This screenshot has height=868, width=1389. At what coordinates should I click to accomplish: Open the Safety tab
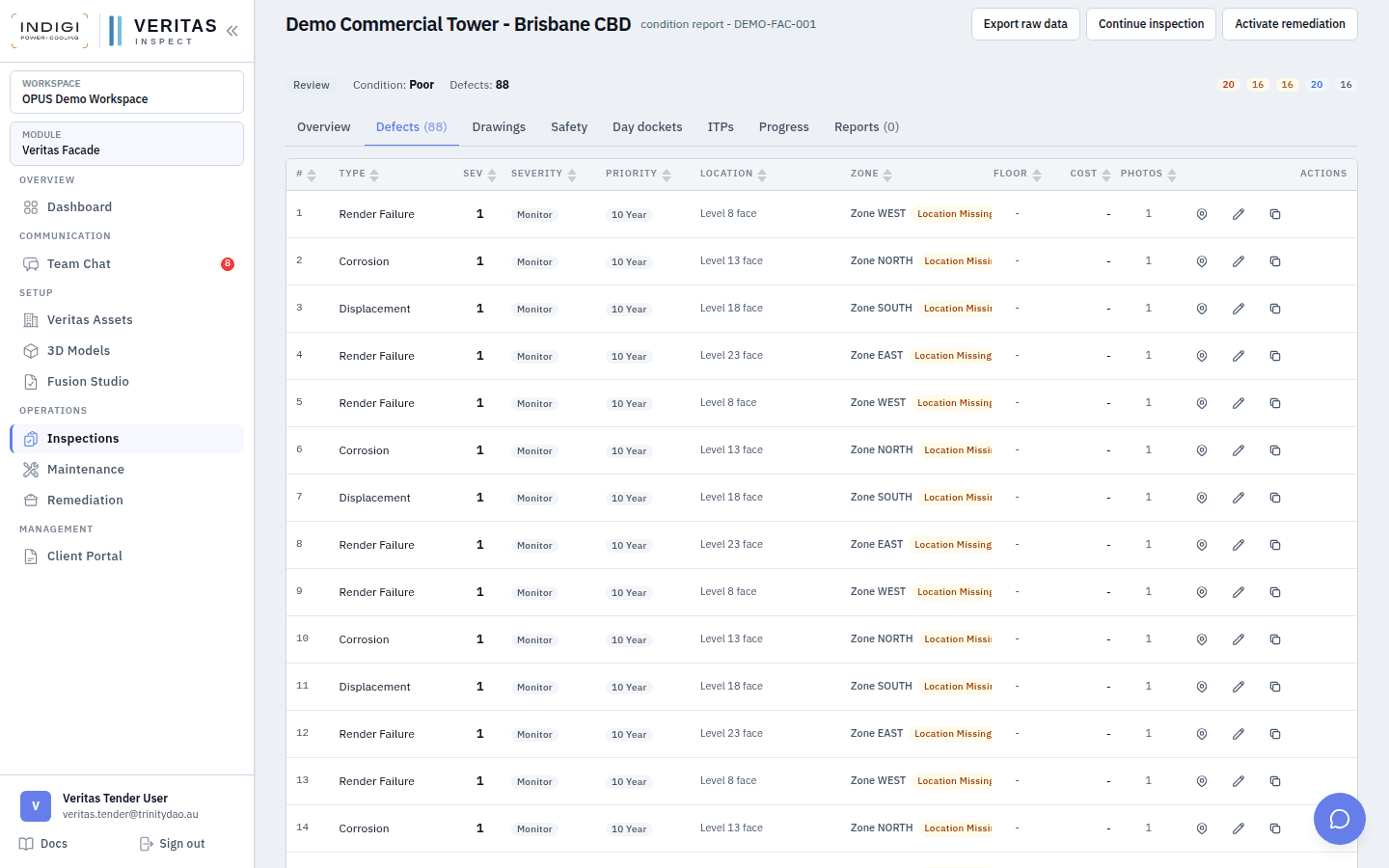569,127
